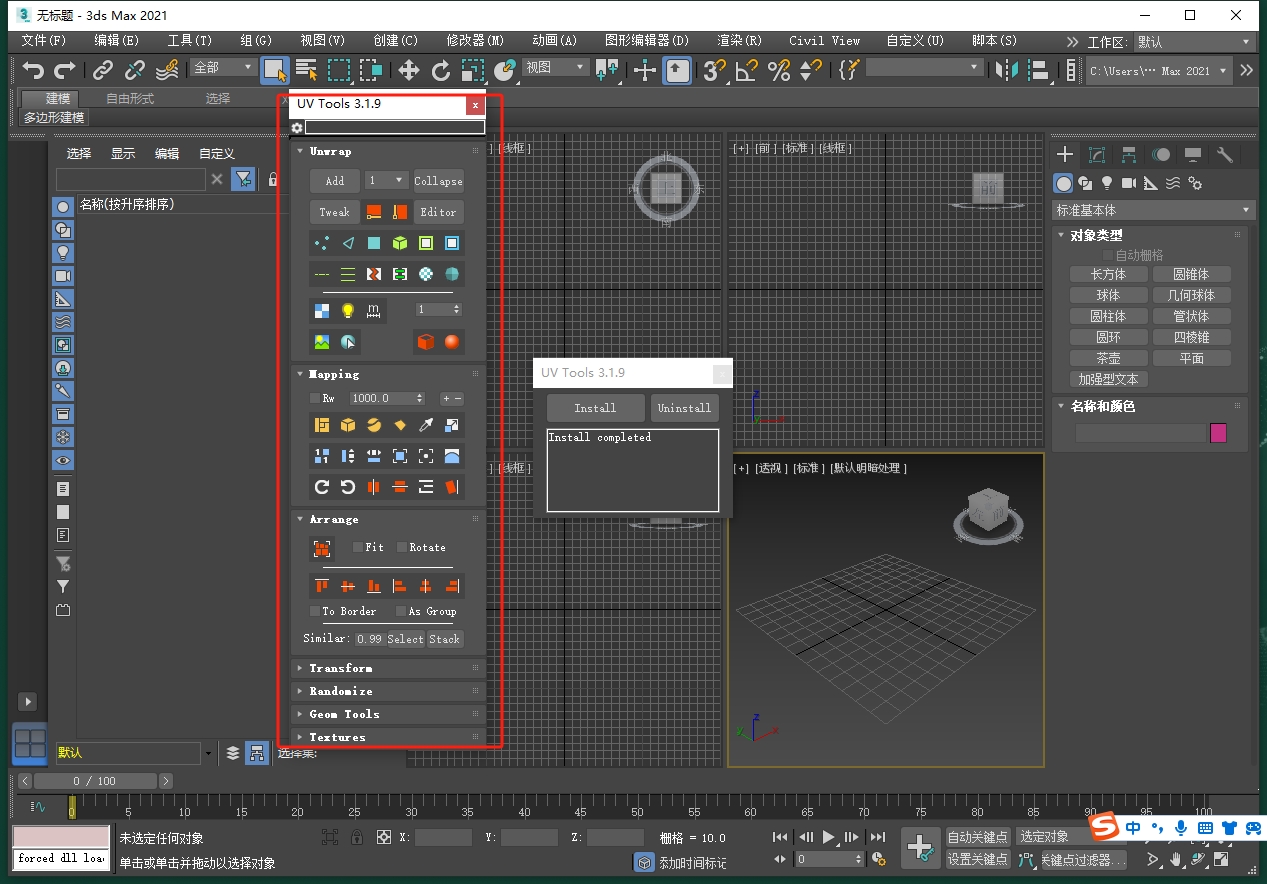The image size is (1267, 884).
Task: Select the yellow box mapping icon in Mapping section
Action: click(348, 425)
